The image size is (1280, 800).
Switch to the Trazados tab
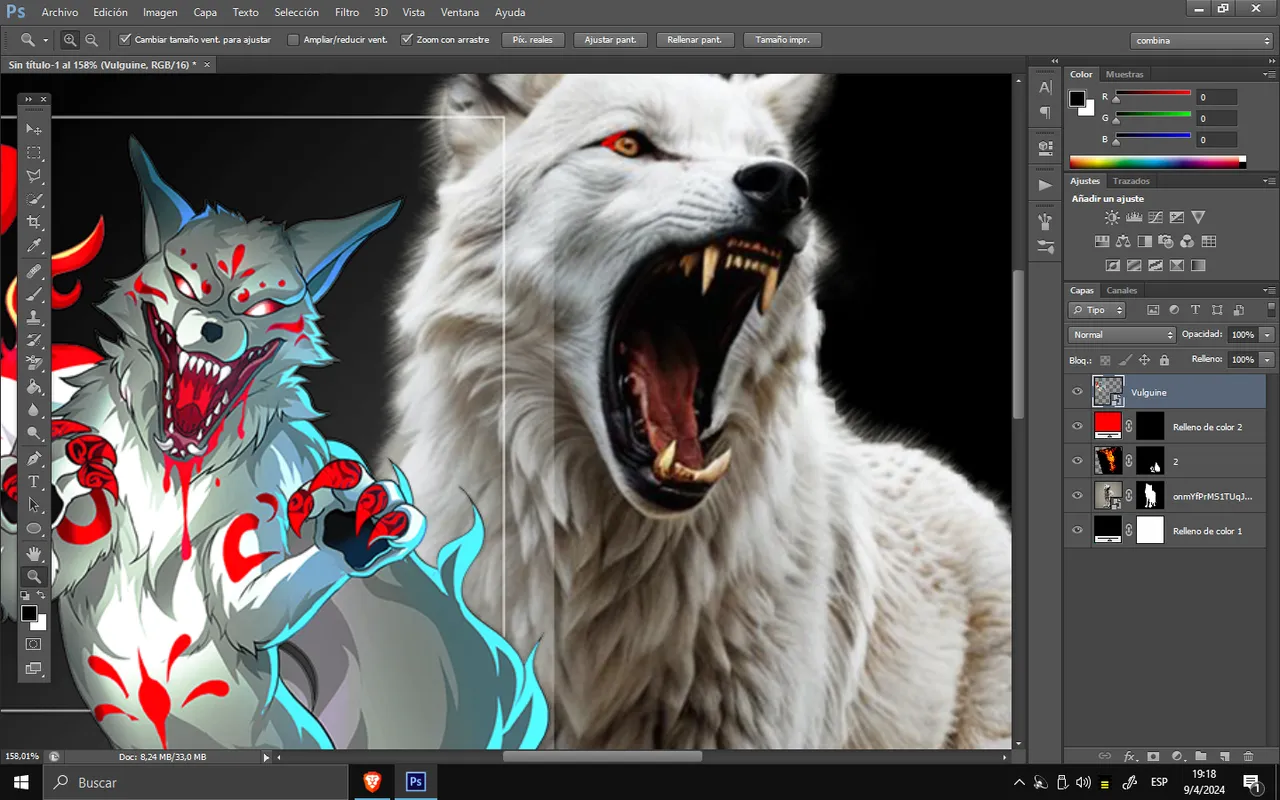(x=1131, y=181)
